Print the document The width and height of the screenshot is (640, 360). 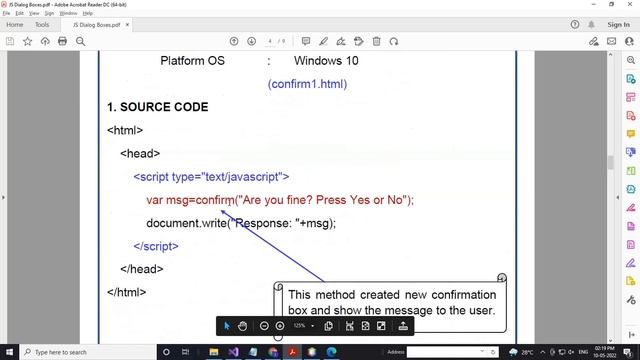tap(62, 41)
